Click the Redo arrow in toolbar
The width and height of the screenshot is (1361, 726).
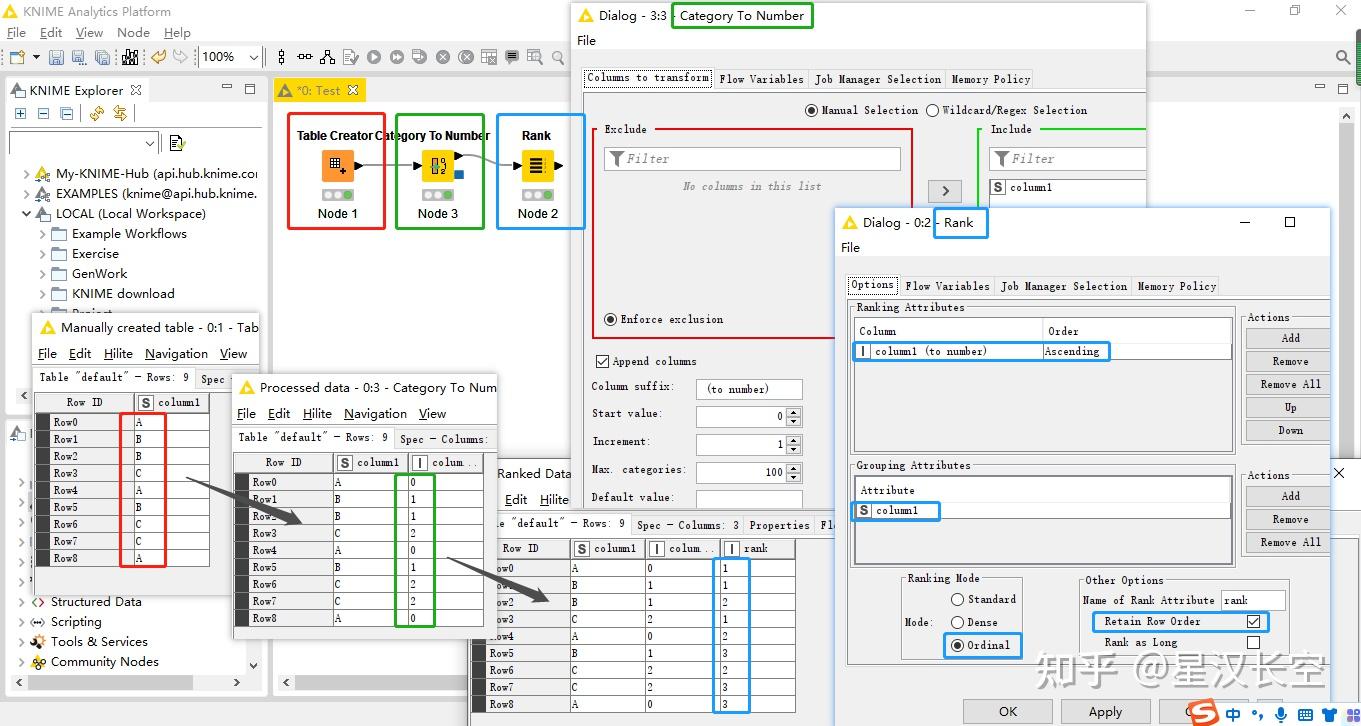coord(180,58)
